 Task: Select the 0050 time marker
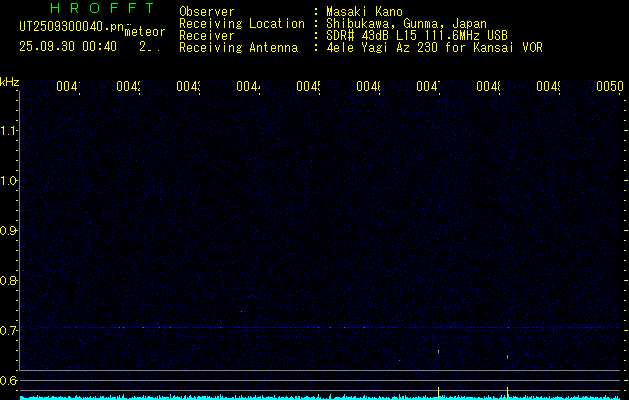[609, 87]
